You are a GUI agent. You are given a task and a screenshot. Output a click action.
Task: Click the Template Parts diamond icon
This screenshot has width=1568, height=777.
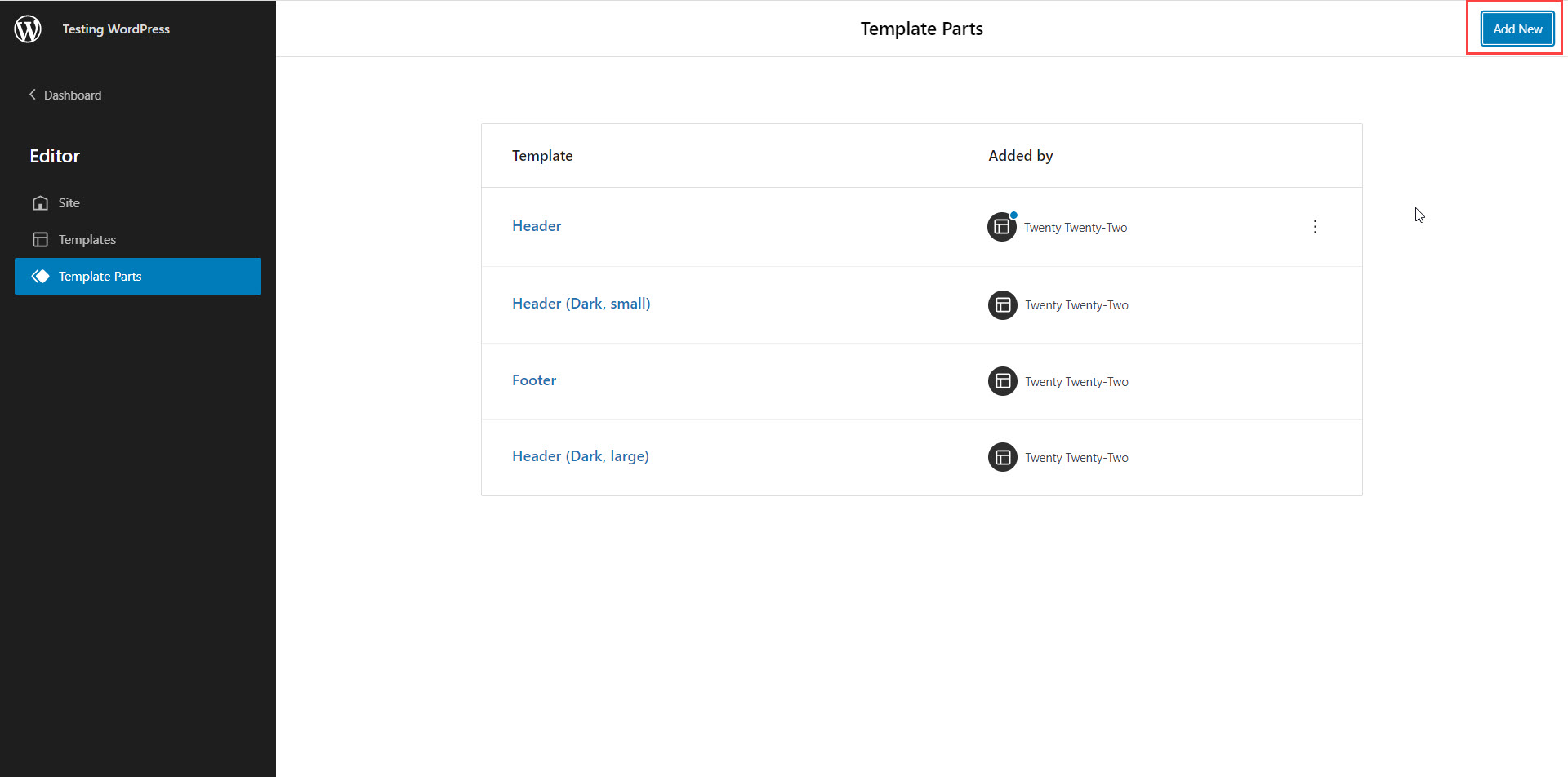tap(40, 277)
